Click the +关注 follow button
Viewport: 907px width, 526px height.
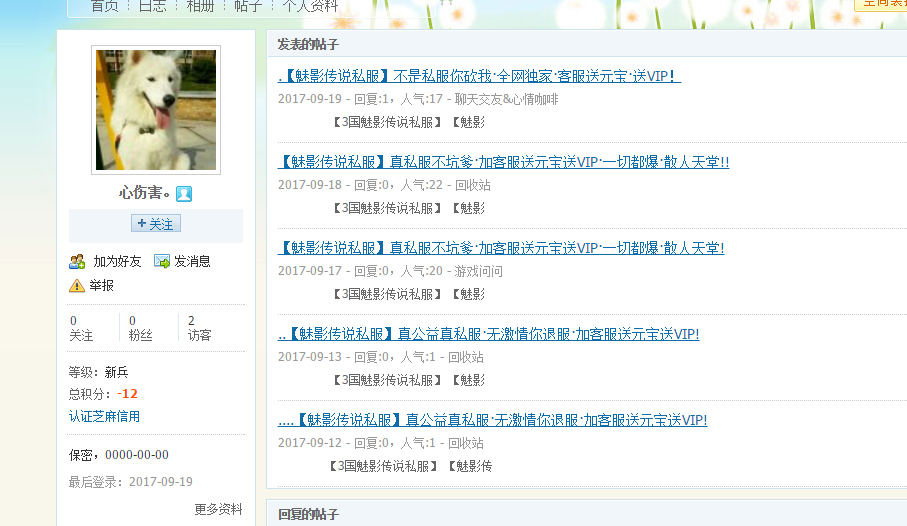tap(156, 223)
